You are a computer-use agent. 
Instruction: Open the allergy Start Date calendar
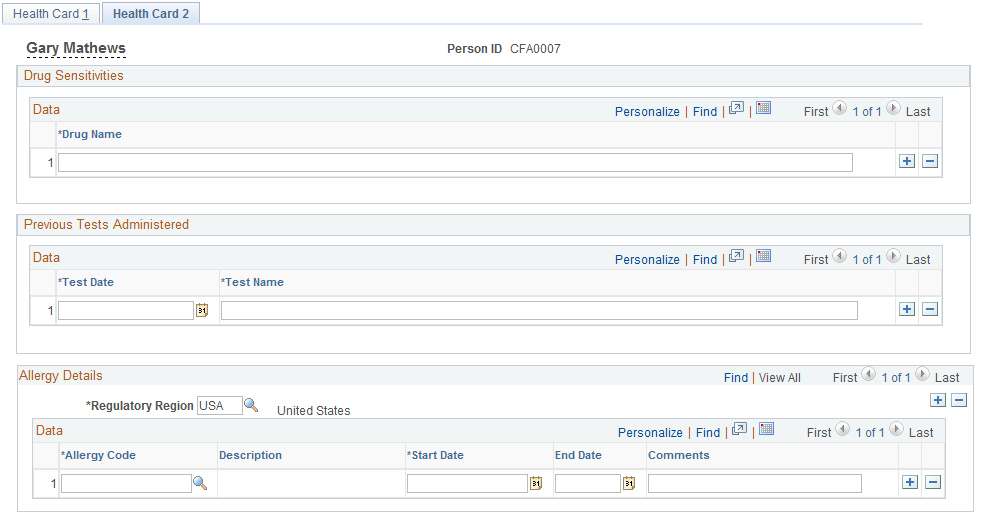[535, 483]
